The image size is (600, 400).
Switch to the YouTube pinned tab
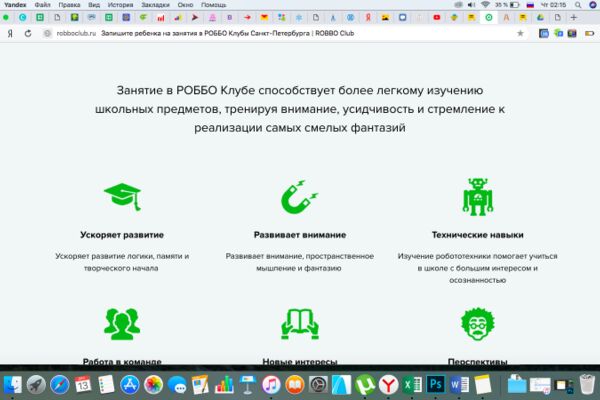pos(437,17)
